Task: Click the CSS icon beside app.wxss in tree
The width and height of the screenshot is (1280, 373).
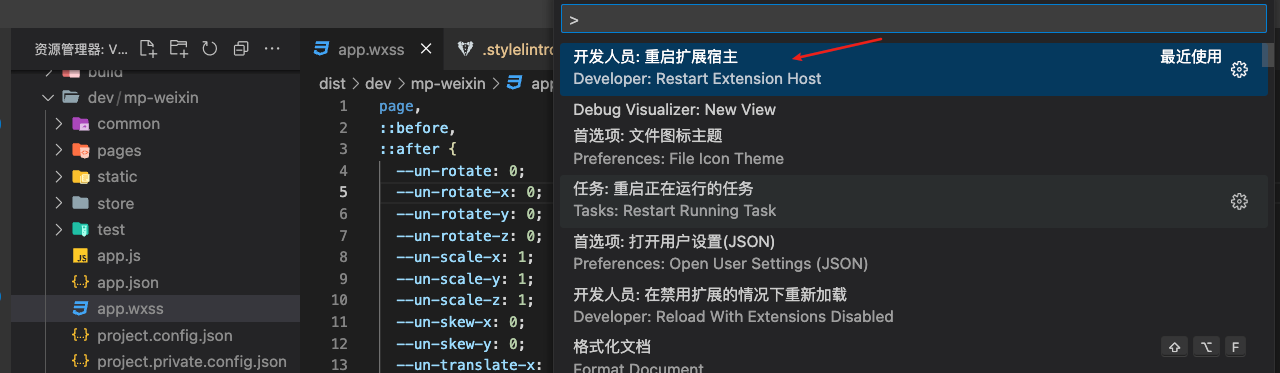Action: point(81,308)
